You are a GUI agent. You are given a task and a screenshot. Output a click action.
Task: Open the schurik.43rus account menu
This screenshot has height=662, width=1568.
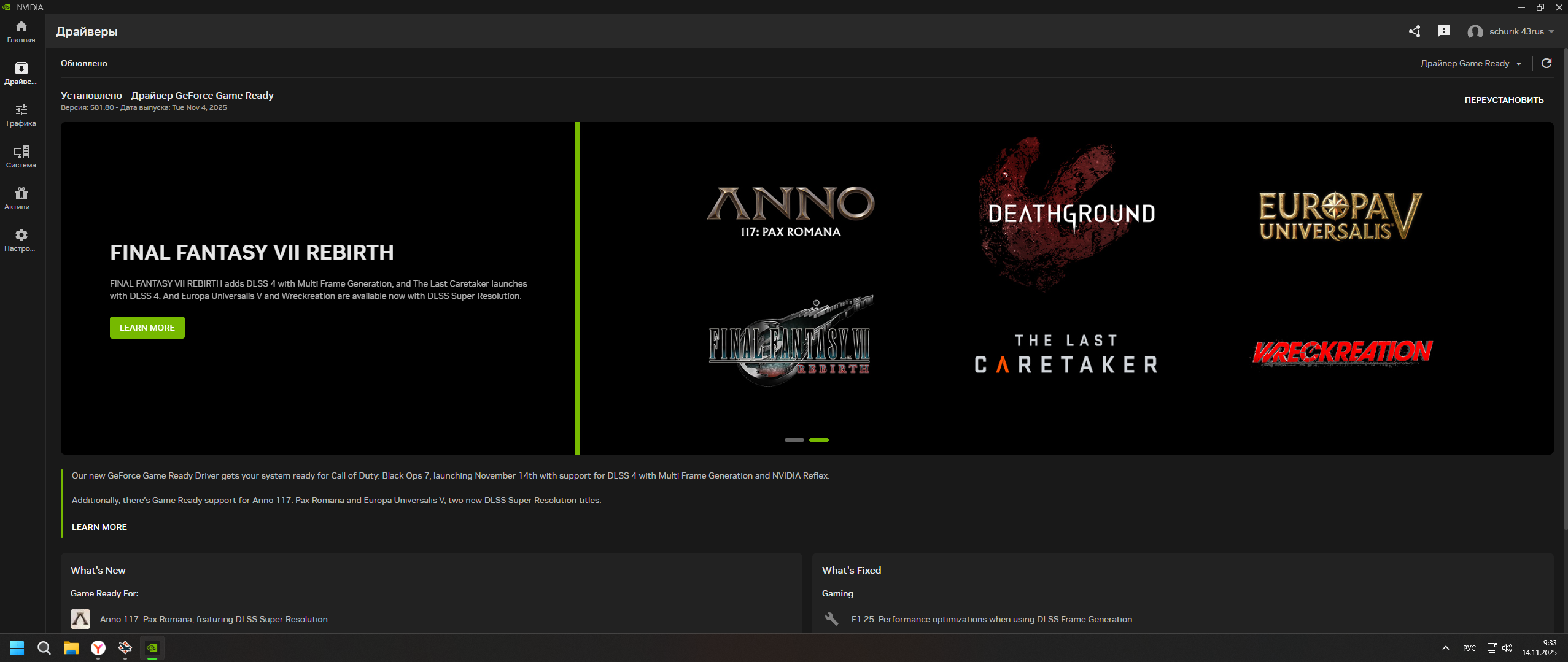click(1510, 31)
